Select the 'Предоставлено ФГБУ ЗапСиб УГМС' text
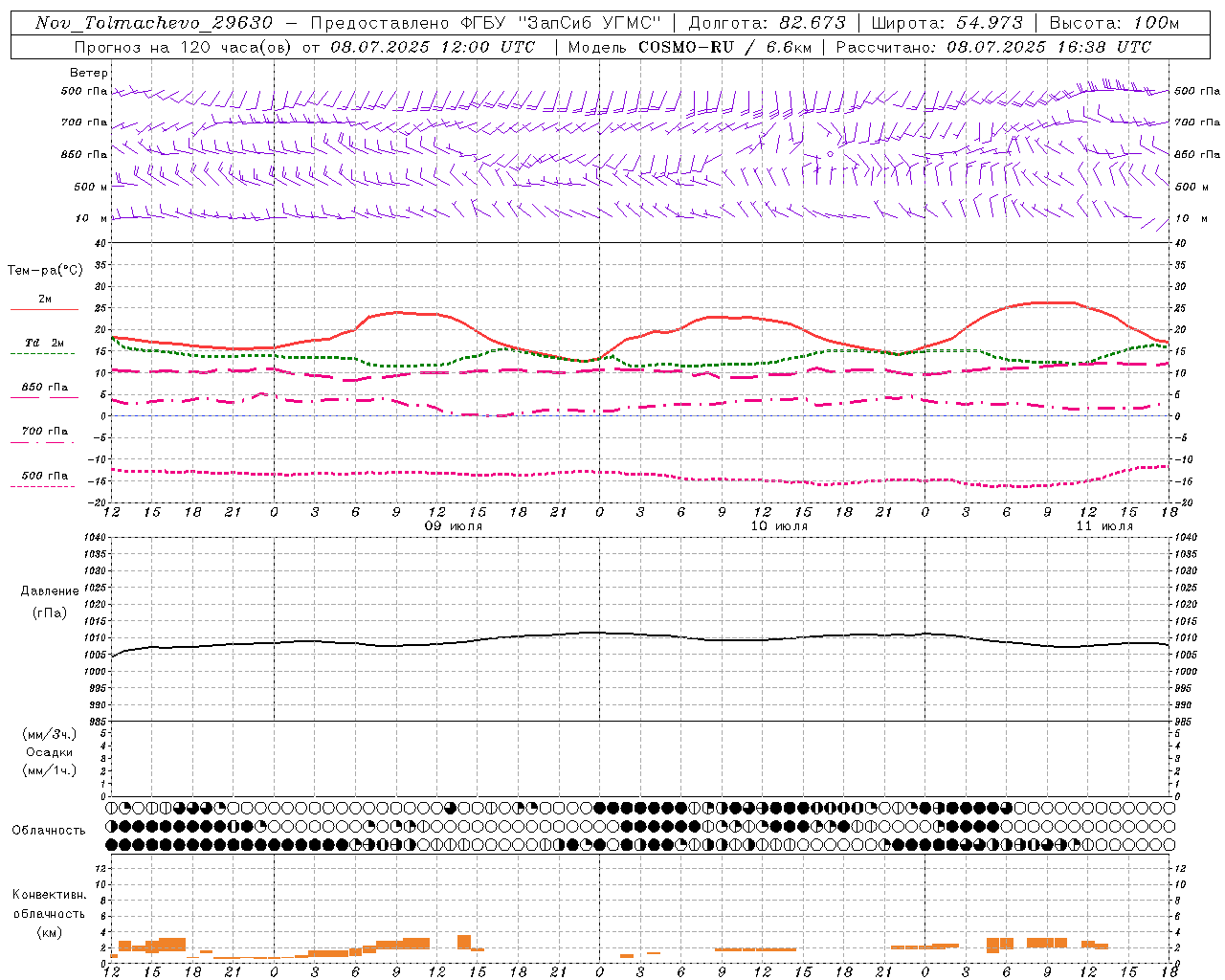Screen dimensions: 1225x980 coord(486,23)
